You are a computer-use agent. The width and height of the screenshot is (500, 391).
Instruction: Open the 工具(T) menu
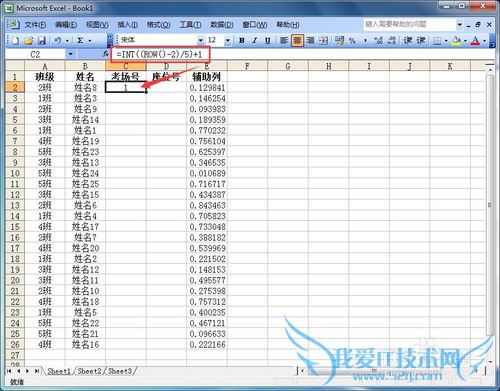pyautogui.click(x=190, y=25)
